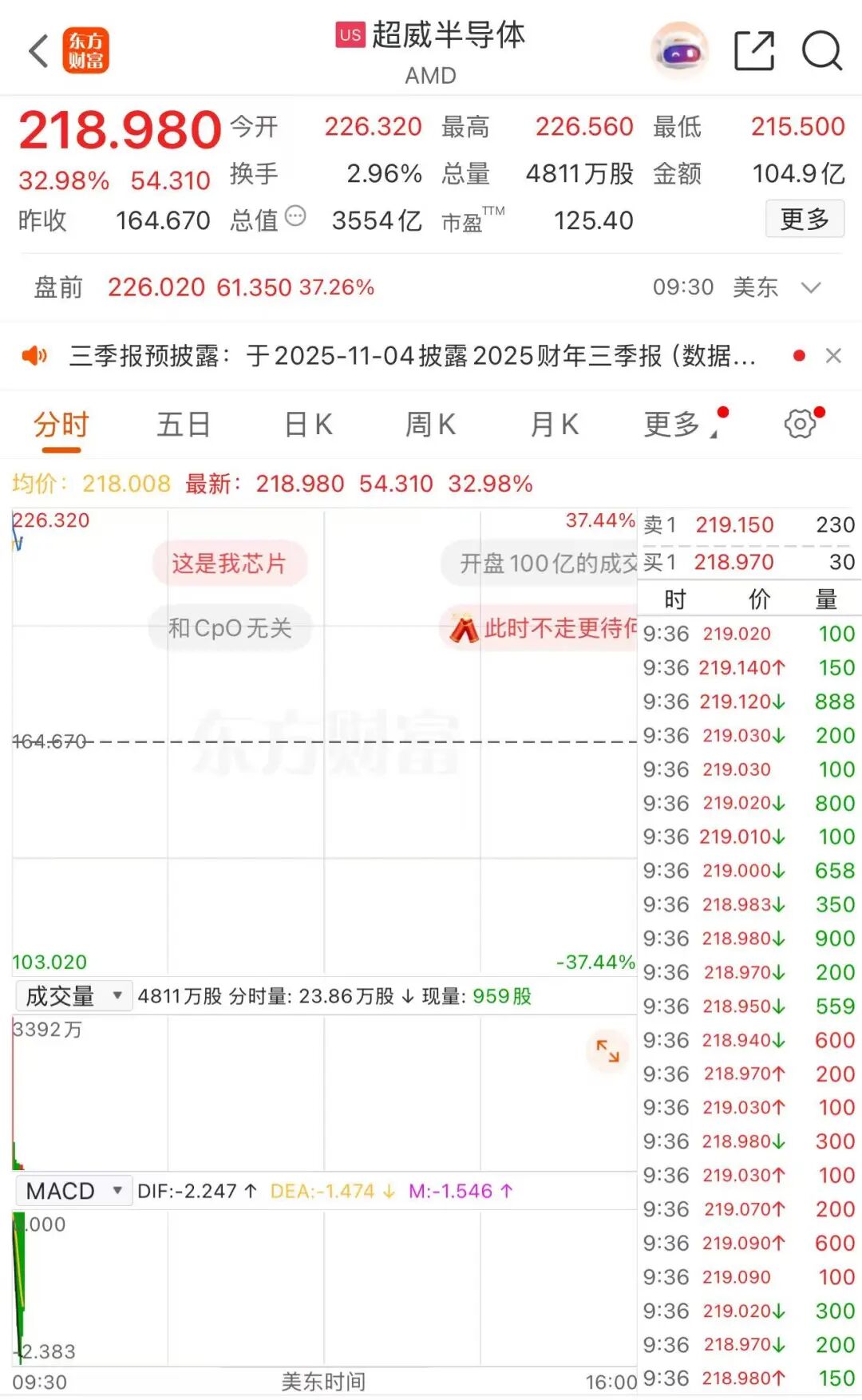Open the 三季报预披露 announcement text

pyautogui.click(x=412, y=356)
